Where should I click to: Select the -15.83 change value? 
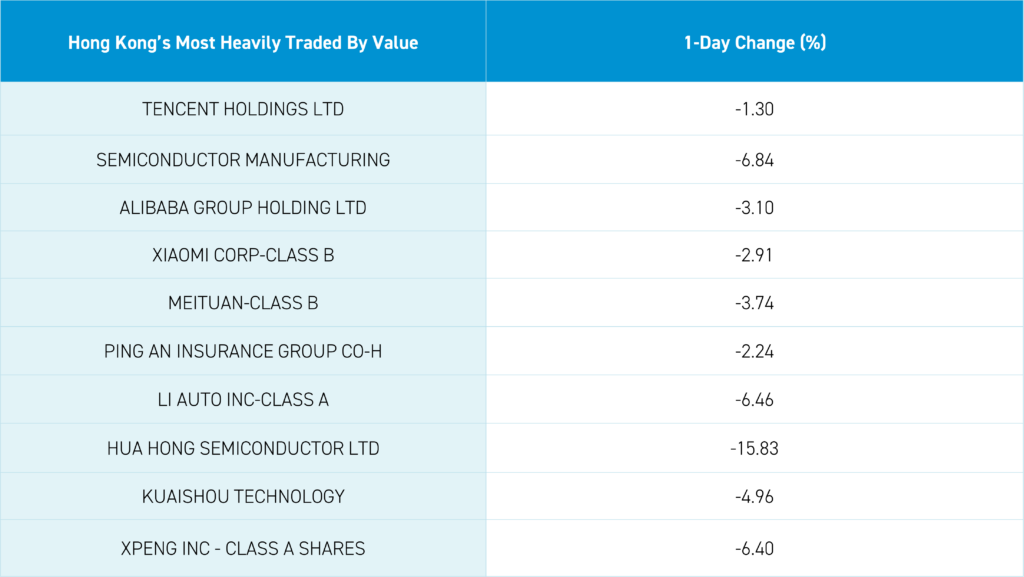pos(754,449)
